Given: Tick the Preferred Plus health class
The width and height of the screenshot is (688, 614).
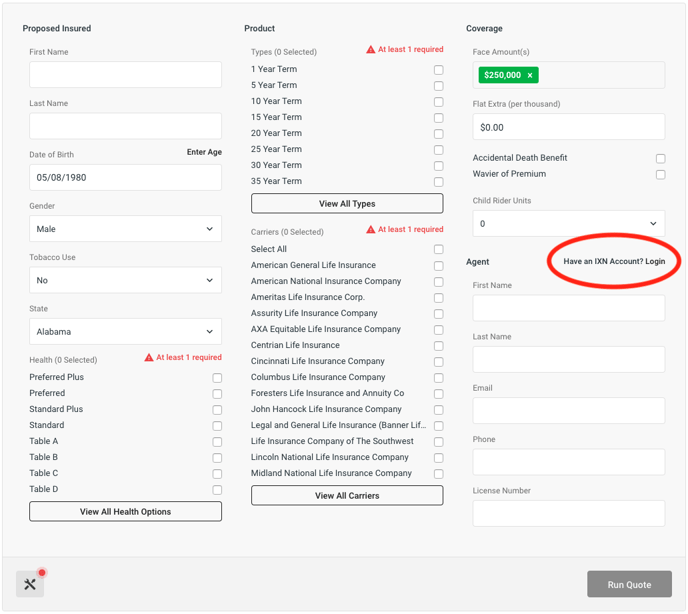Looking at the screenshot, I should (x=217, y=378).
